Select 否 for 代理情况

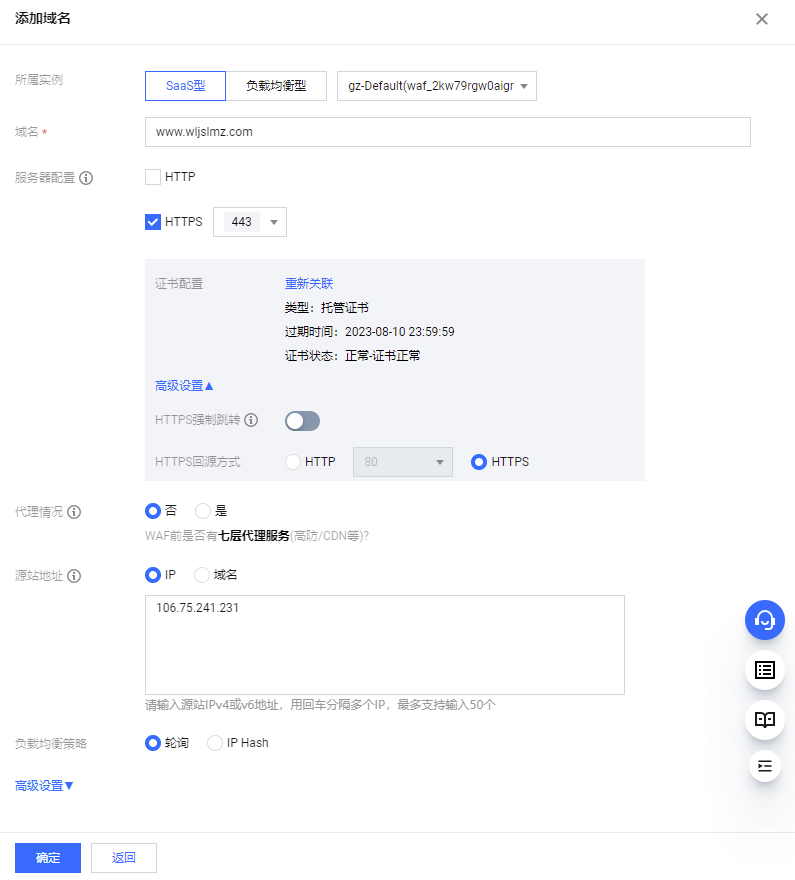[153, 511]
